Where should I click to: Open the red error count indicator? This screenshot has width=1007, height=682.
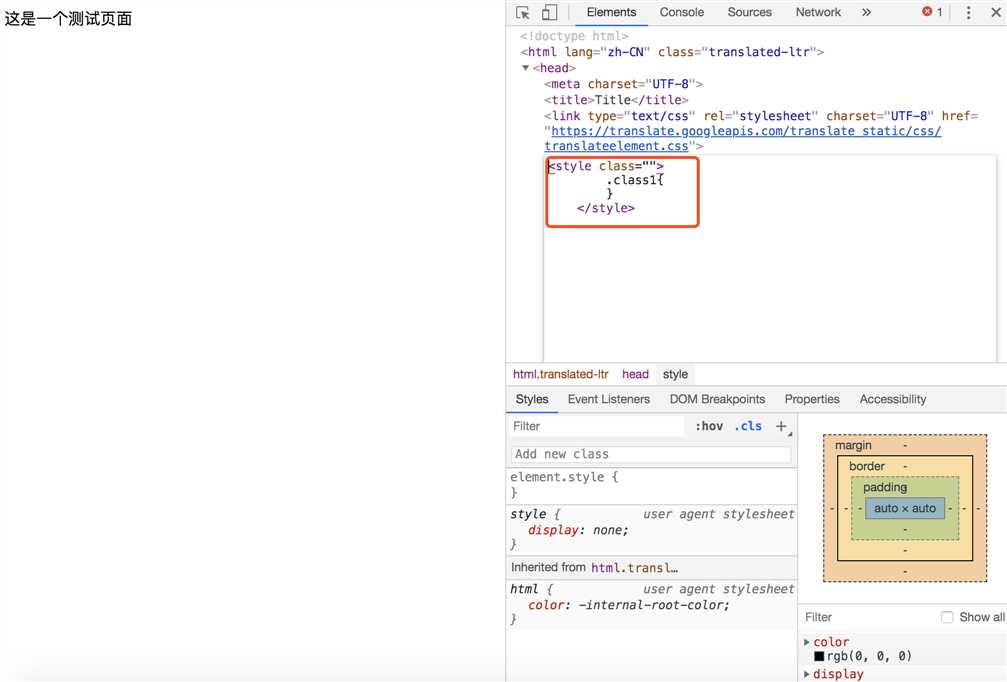pos(932,12)
